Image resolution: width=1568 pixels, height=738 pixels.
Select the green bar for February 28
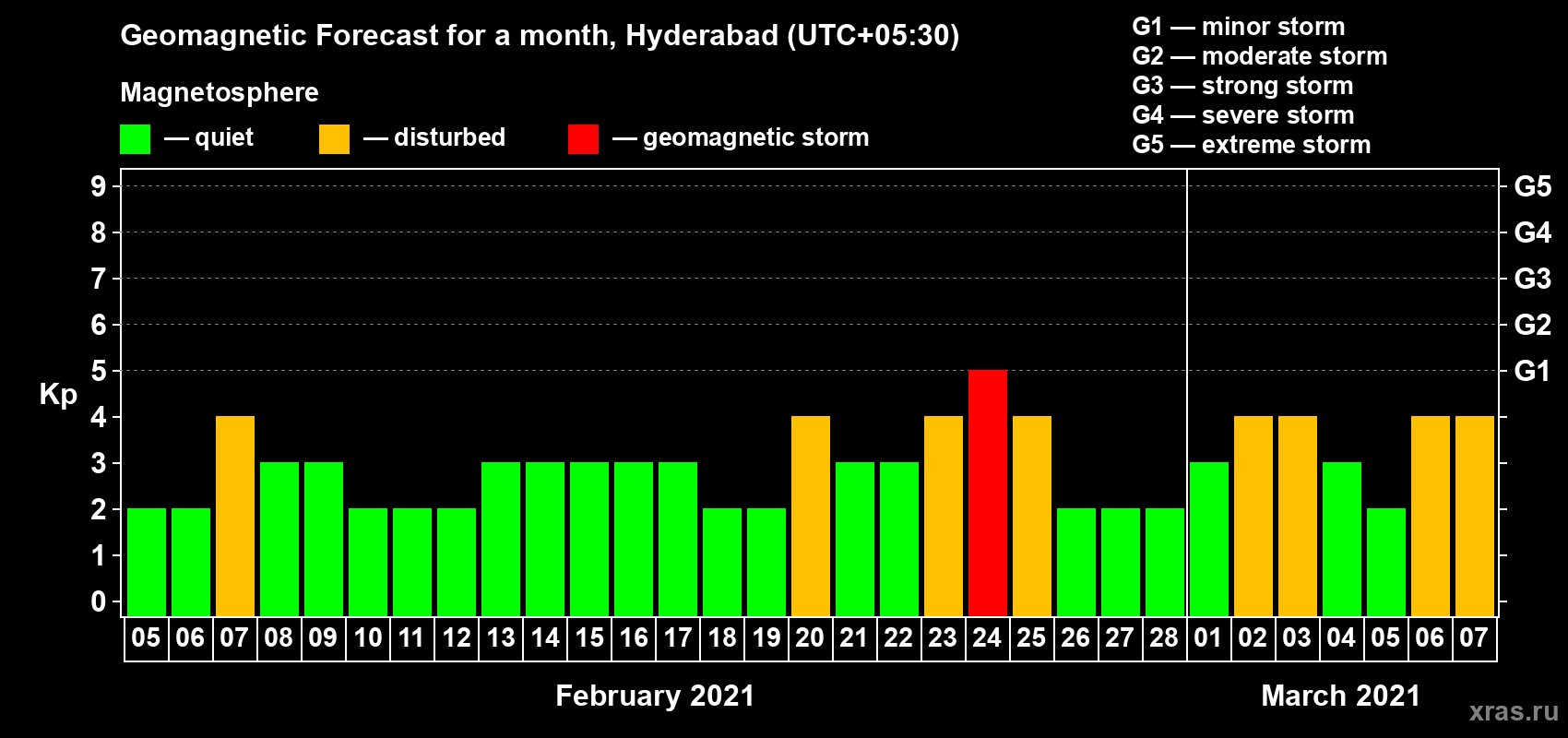point(1165,562)
